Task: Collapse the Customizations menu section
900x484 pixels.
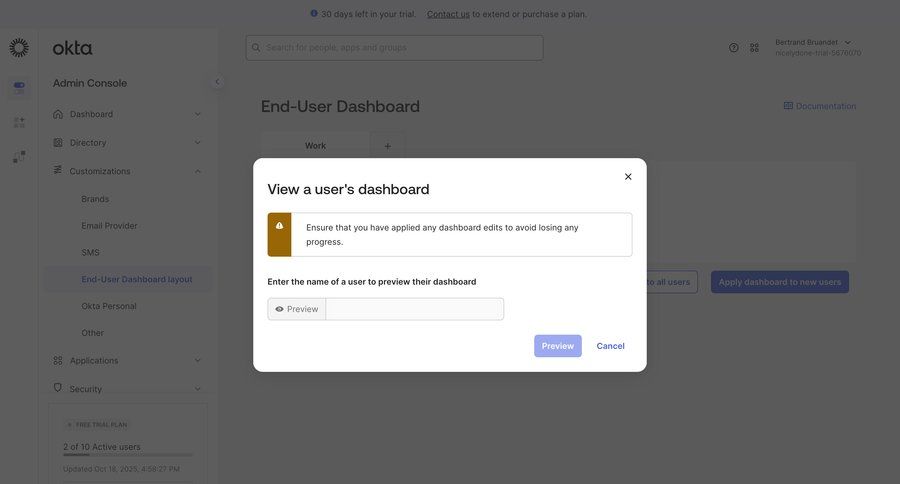Action: [x=197, y=171]
